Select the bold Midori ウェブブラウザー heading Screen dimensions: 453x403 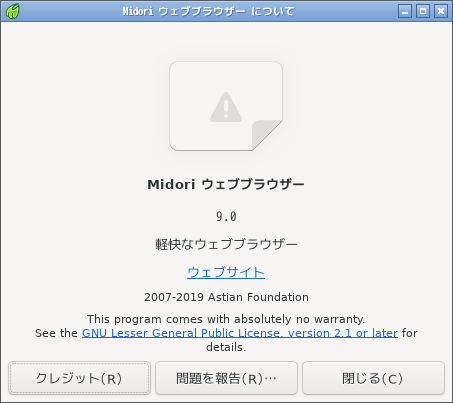pos(226,184)
